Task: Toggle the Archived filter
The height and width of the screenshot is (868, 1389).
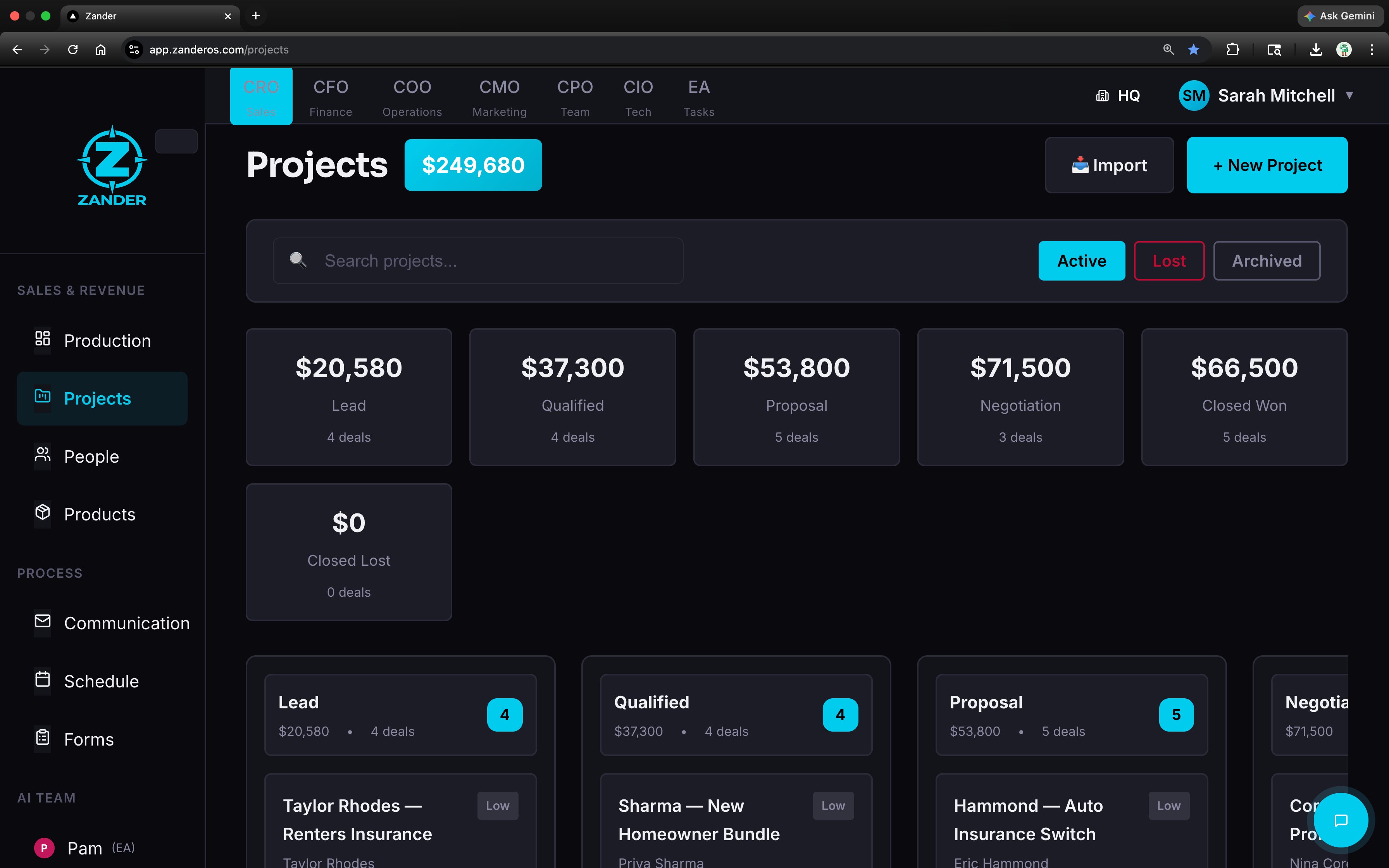Action: (x=1267, y=261)
